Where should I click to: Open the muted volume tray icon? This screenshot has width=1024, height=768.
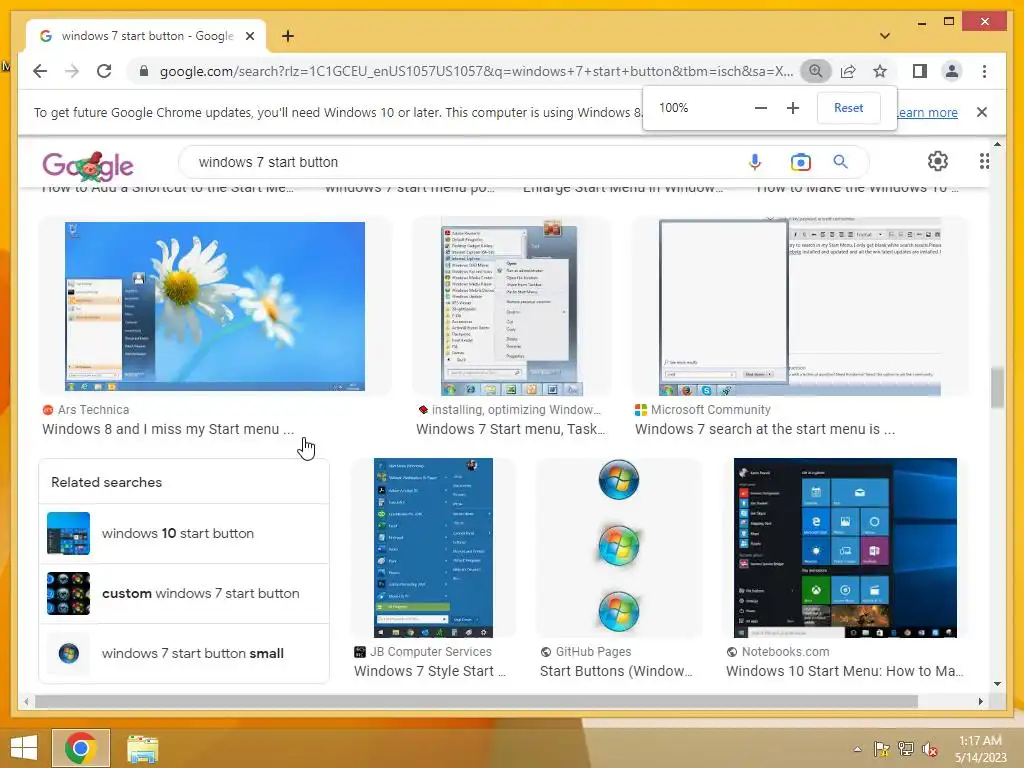[x=929, y=749]
